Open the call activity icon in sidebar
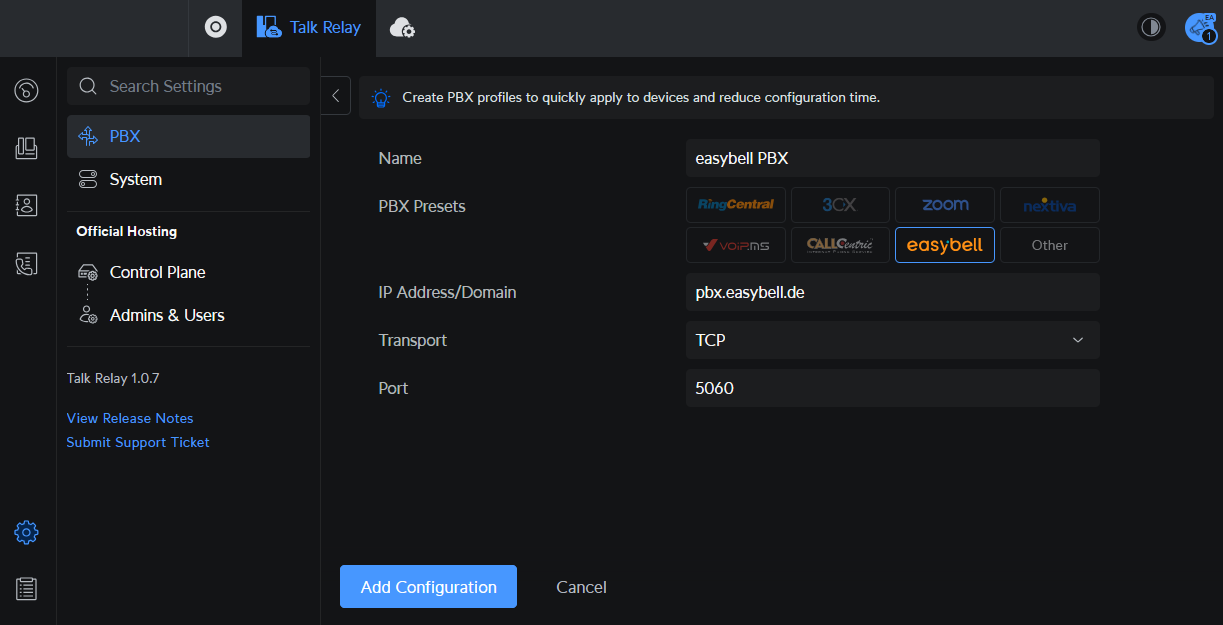 coord(27,91)
